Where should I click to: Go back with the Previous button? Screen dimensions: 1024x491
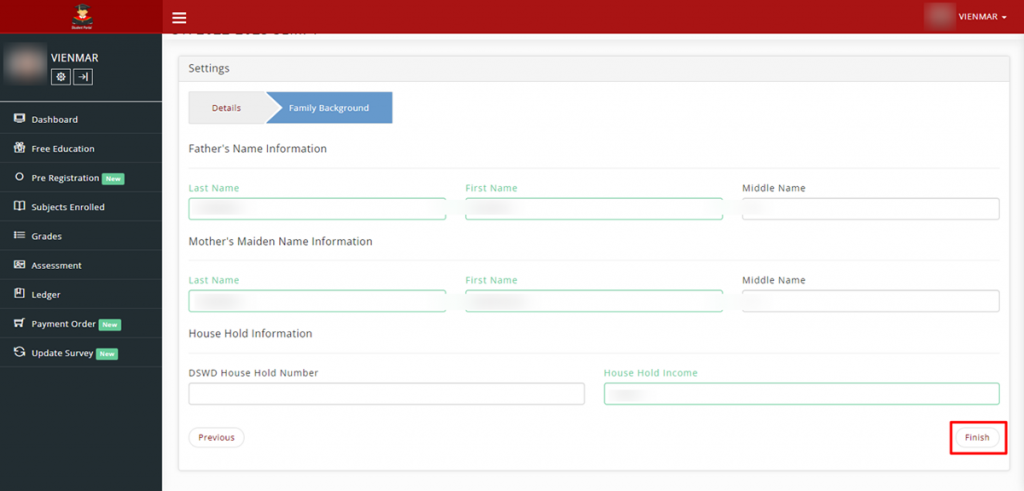(x=216, y=437)
